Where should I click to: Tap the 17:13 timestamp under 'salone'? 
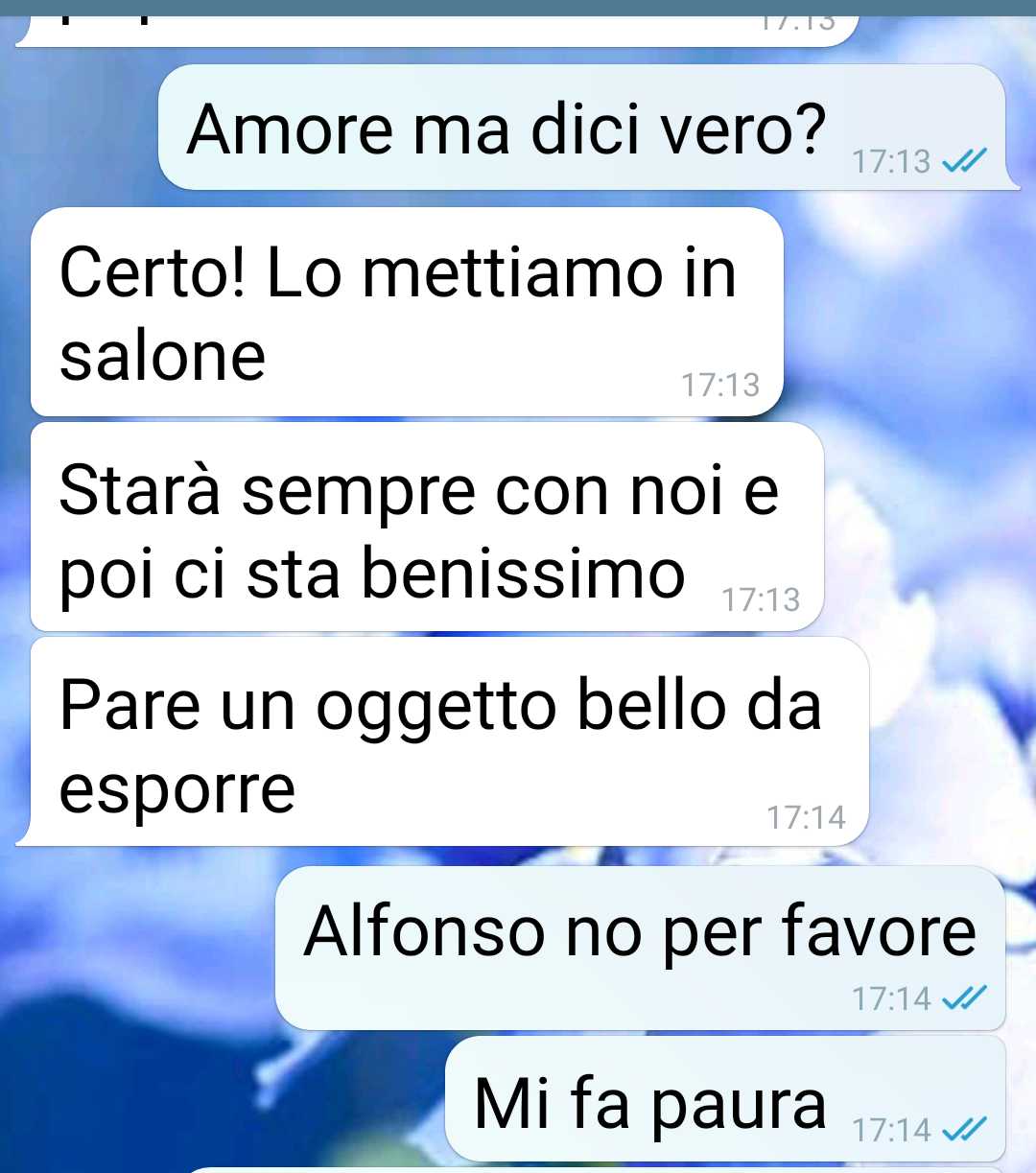(720, 386)
